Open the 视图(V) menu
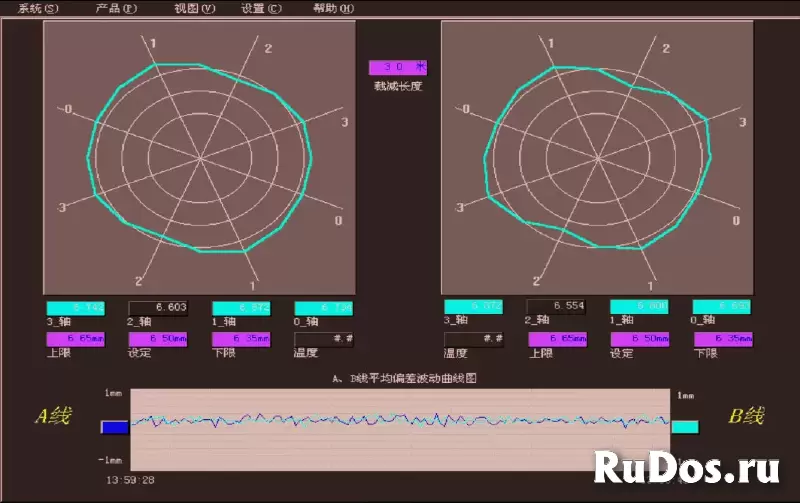Screen dimensions: 800x503 tap(194, 8)
